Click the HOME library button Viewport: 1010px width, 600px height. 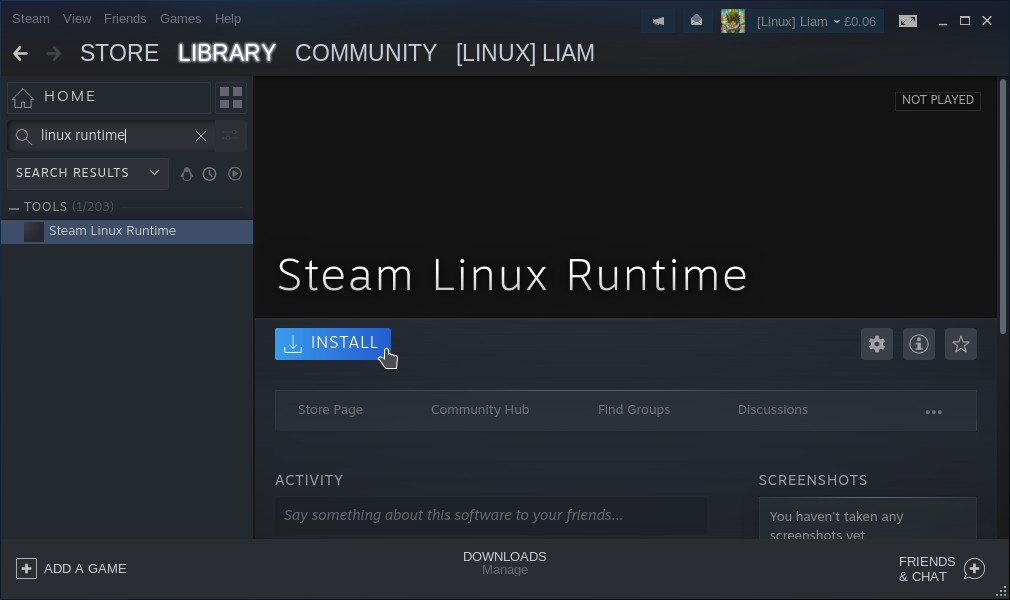[109, 97]
